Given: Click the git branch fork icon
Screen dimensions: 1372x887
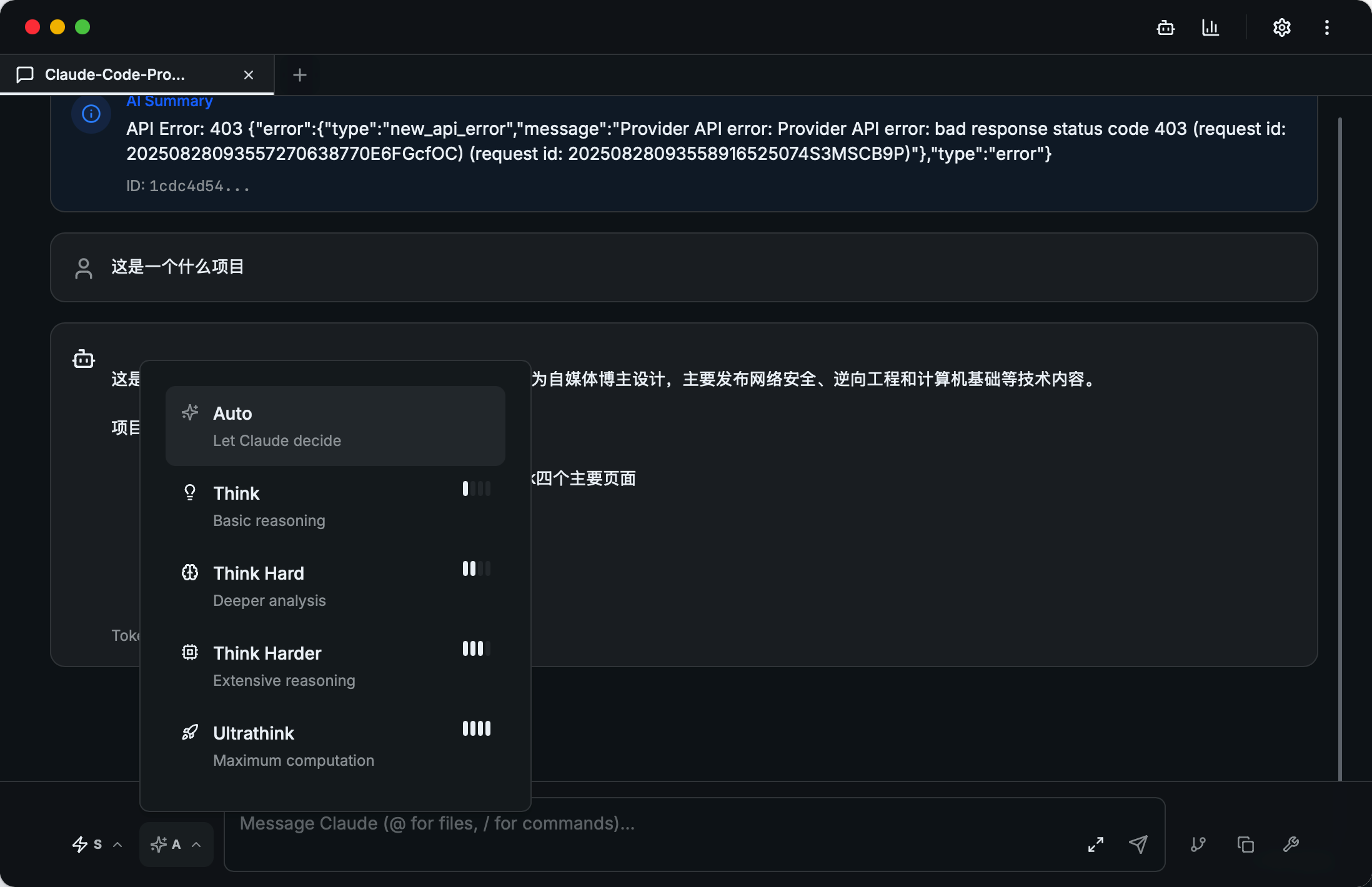Looking at the screenshot, I should [x=1198, y=845].
